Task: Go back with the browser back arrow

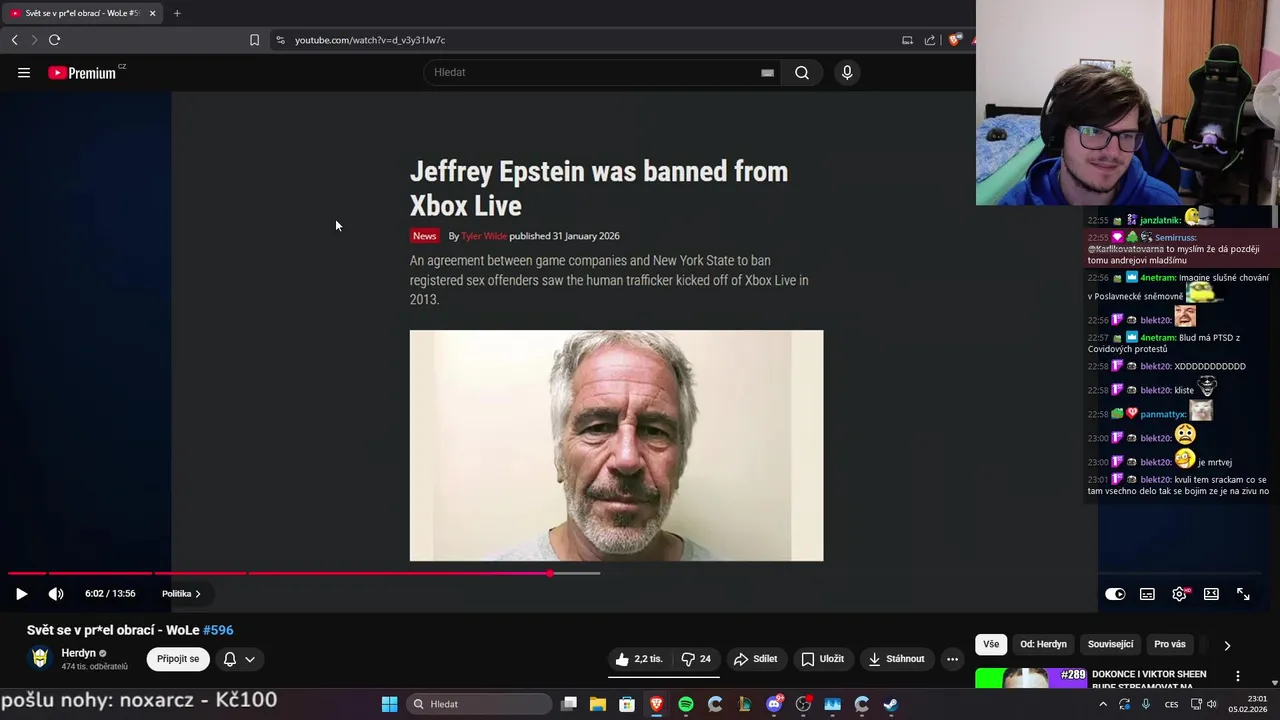Action: (x=14, y=40)
